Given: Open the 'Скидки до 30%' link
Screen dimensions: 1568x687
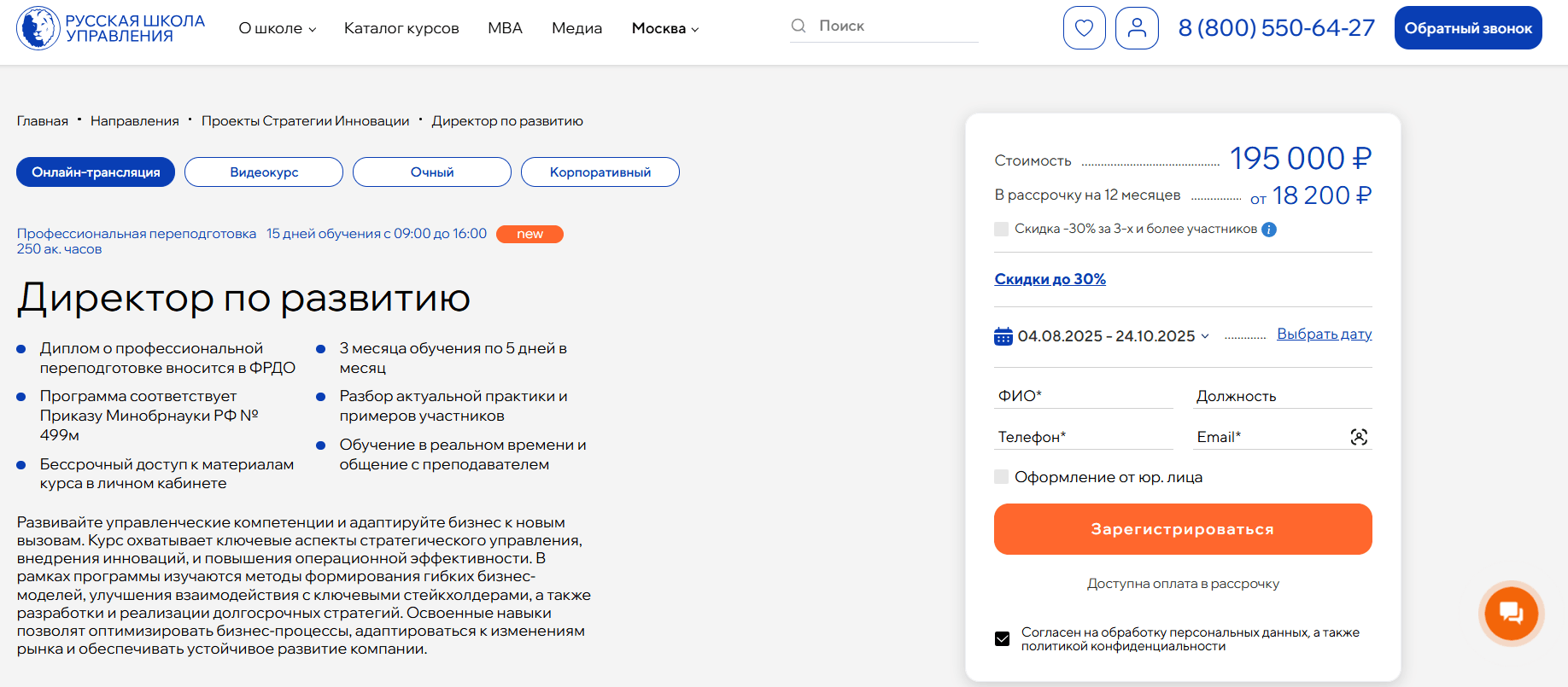Looking at the screenshot, I should pyautogui.click(x=1050, y=279).
